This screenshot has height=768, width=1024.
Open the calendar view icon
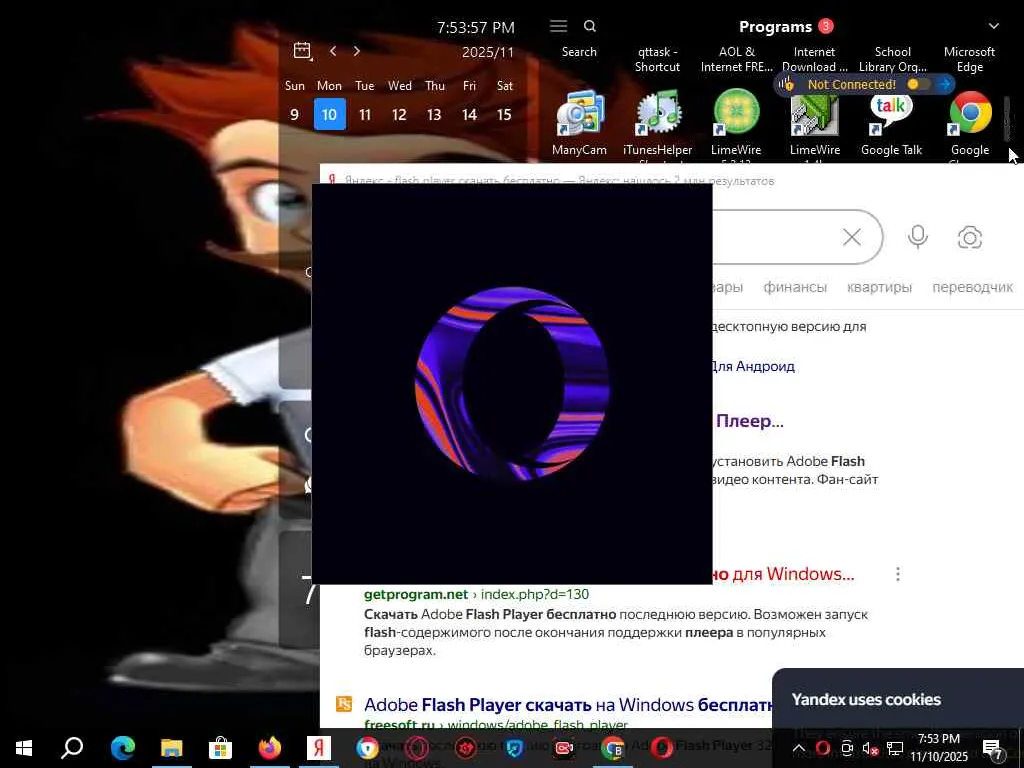(302, 50)
